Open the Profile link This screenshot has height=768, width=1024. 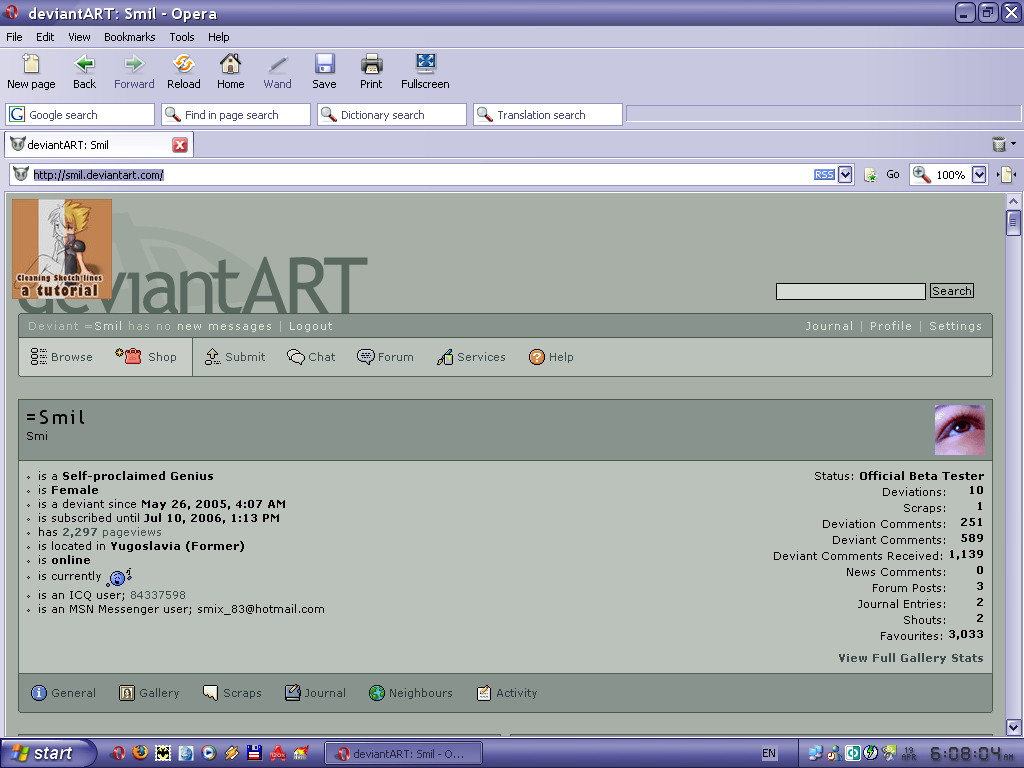coord(891,326)
